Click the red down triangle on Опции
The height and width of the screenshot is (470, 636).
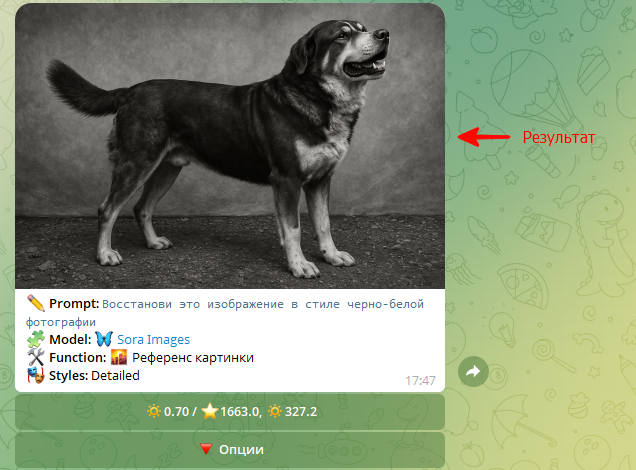pos(206,449)
